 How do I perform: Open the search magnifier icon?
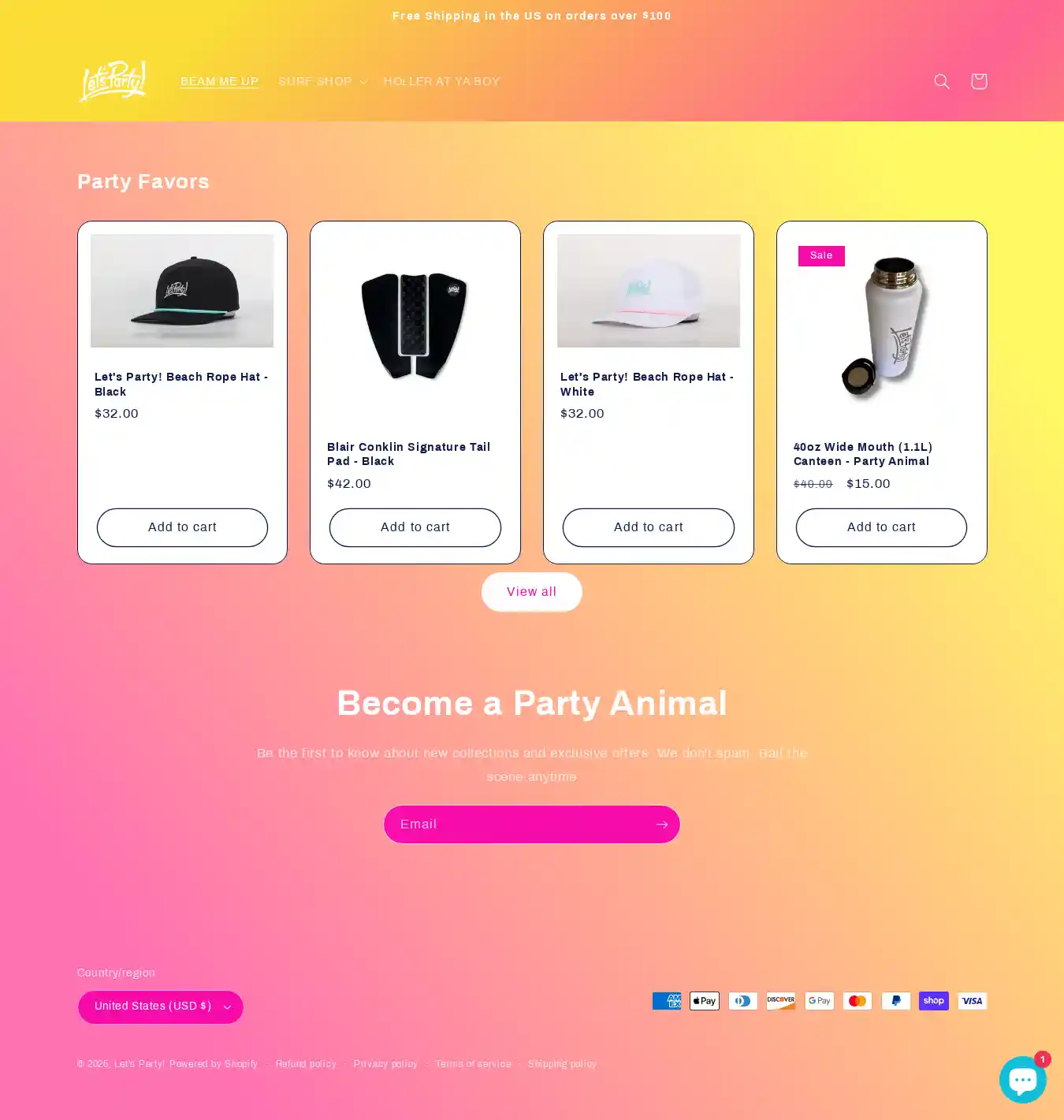(x=941, y=81)
